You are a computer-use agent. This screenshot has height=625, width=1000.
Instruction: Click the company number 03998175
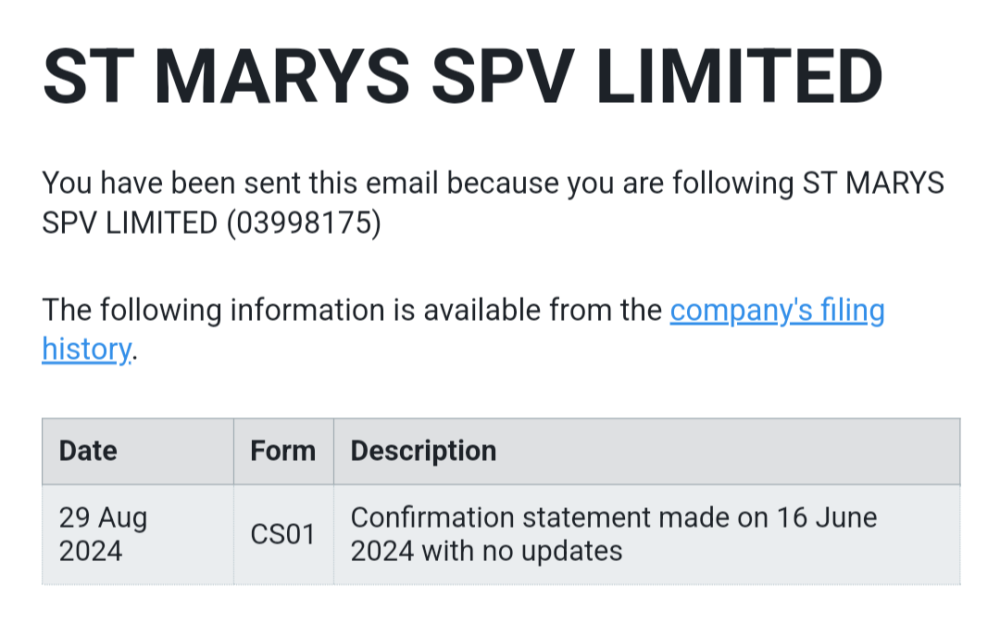[303, 223]
